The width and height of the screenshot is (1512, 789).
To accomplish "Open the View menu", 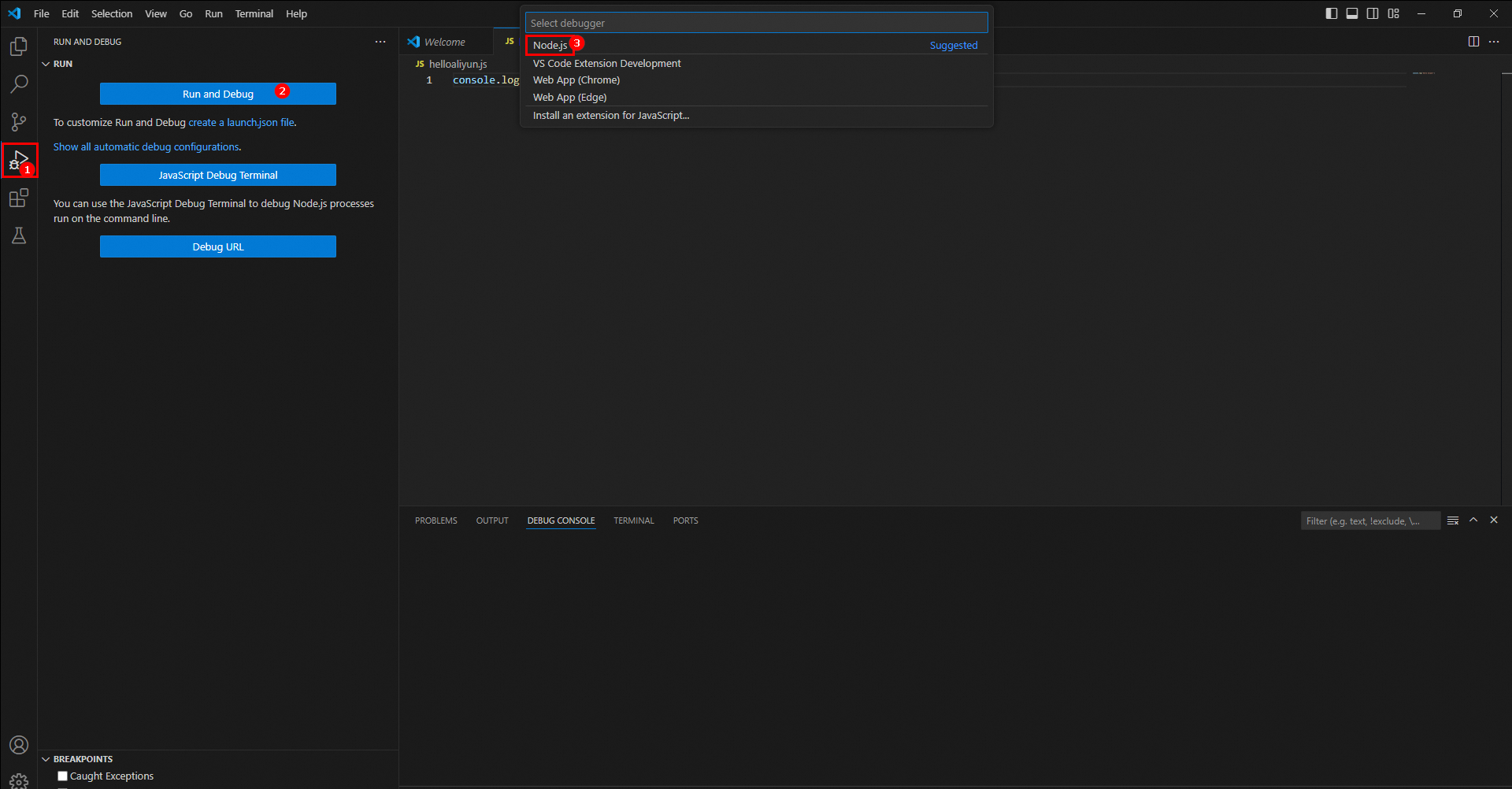I will coord(156,13).
